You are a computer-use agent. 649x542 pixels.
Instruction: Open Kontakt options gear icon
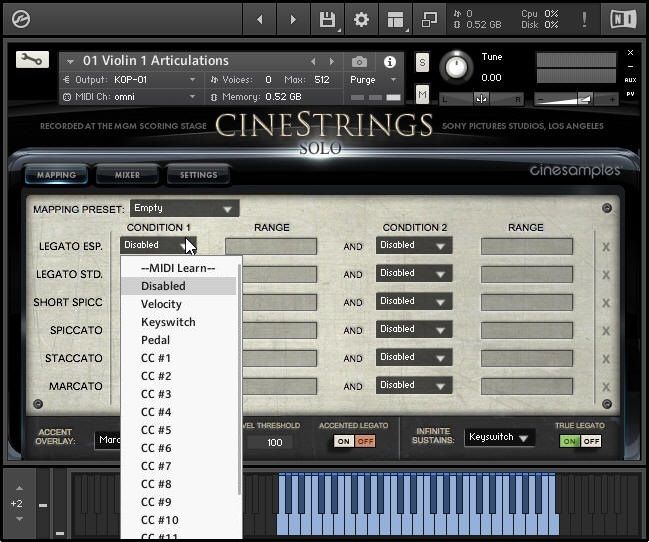point(361,19)
